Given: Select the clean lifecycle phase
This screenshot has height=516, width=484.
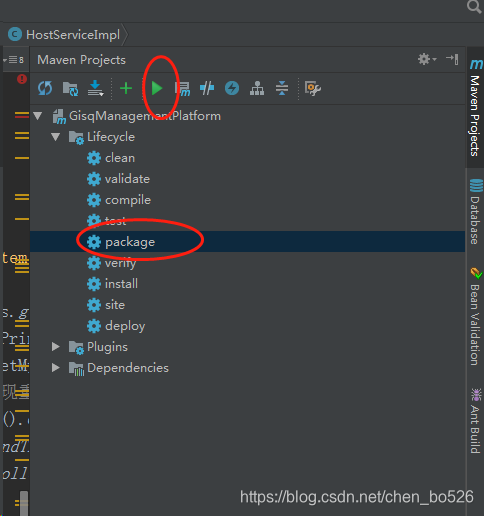Looking at the screenshot, I should click(x=120, y=158).
